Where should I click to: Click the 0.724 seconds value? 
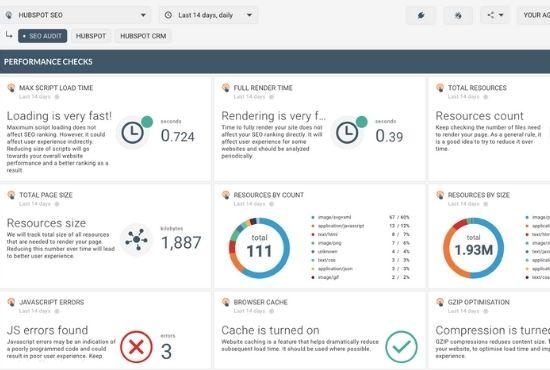tap(177, 136)
